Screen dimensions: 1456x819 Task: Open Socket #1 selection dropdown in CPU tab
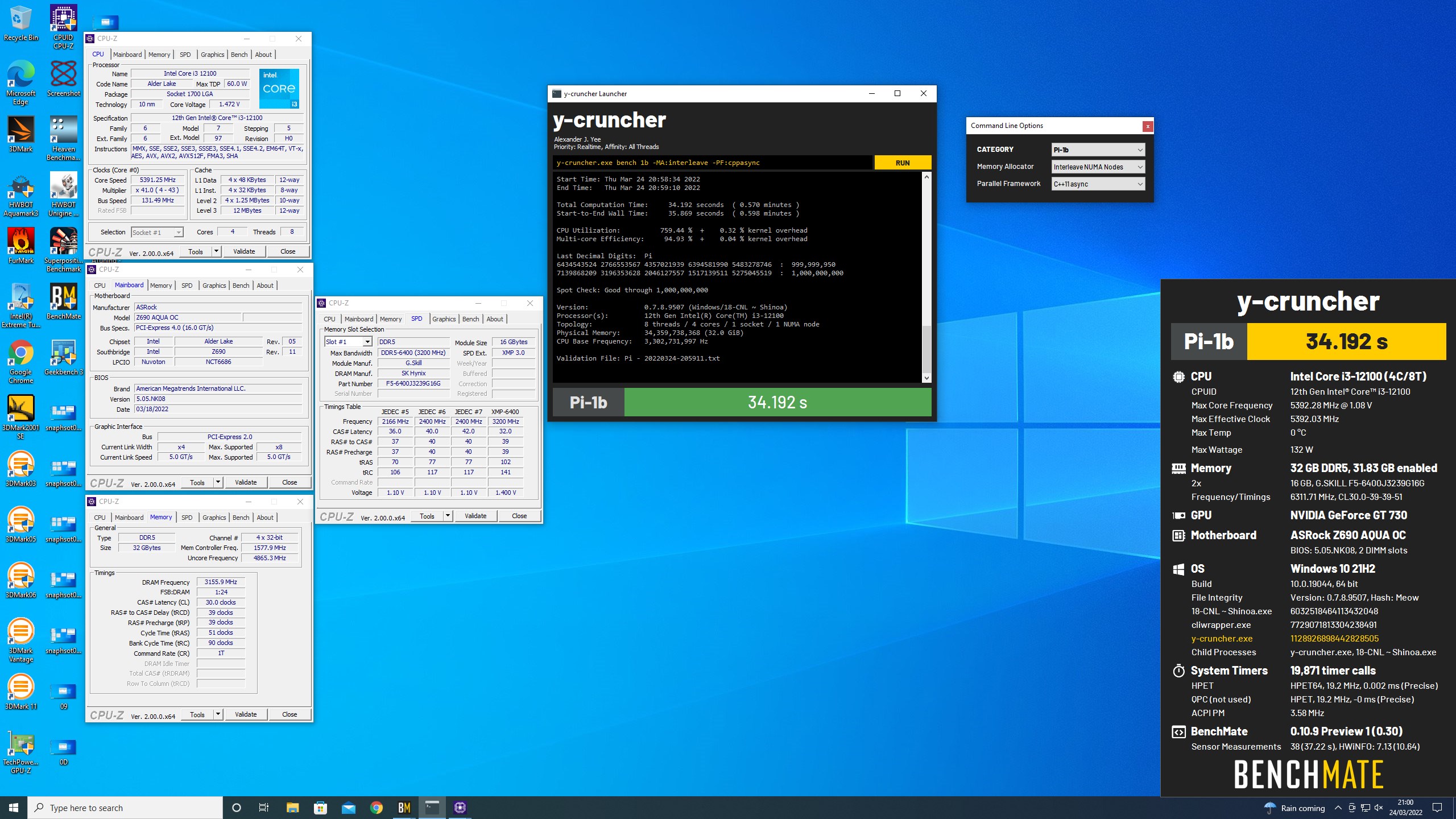tap(157, 232)
